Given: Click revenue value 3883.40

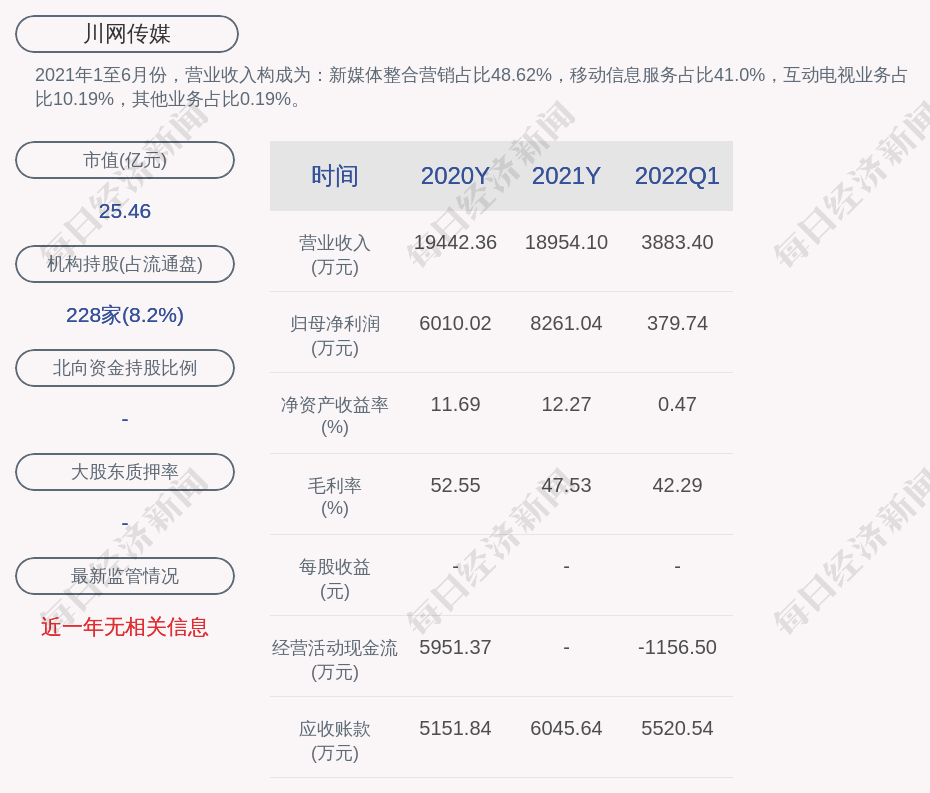Looking at the screenshot, I should (677, 243).
